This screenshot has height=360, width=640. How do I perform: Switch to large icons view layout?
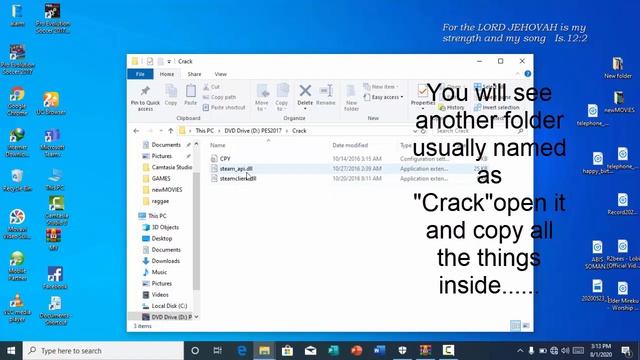point(526,325)
